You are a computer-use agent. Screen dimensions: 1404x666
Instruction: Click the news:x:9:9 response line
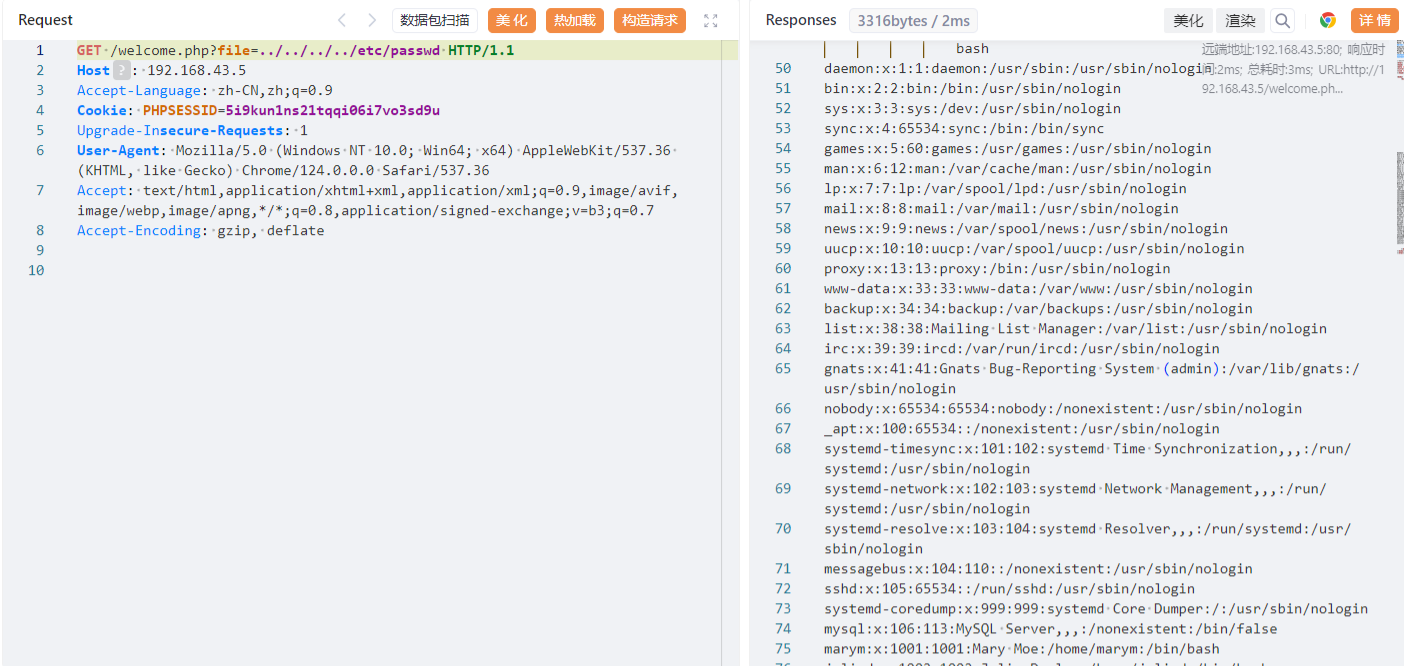click(1026, 228)
